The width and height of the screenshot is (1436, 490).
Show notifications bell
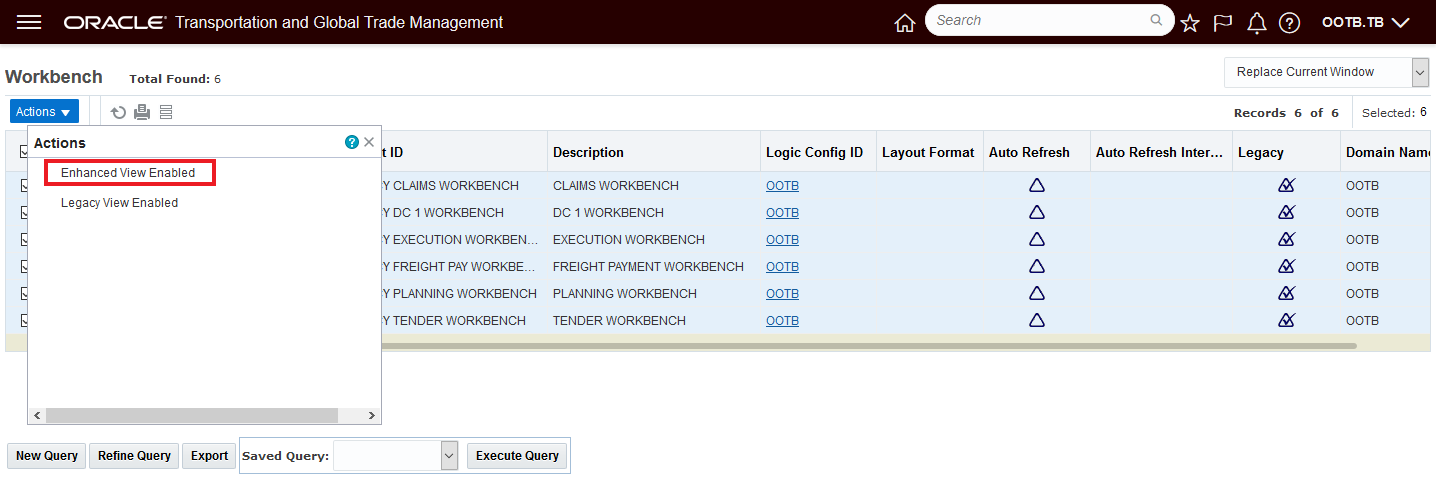[1257, 23]
